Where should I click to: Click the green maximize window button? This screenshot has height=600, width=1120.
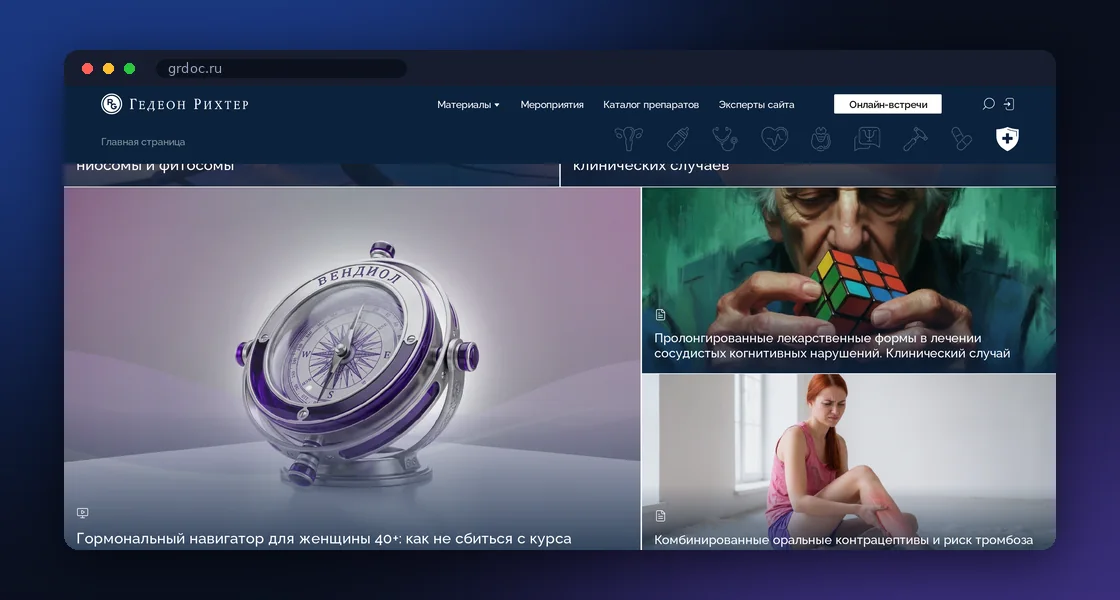coord(129,69)
